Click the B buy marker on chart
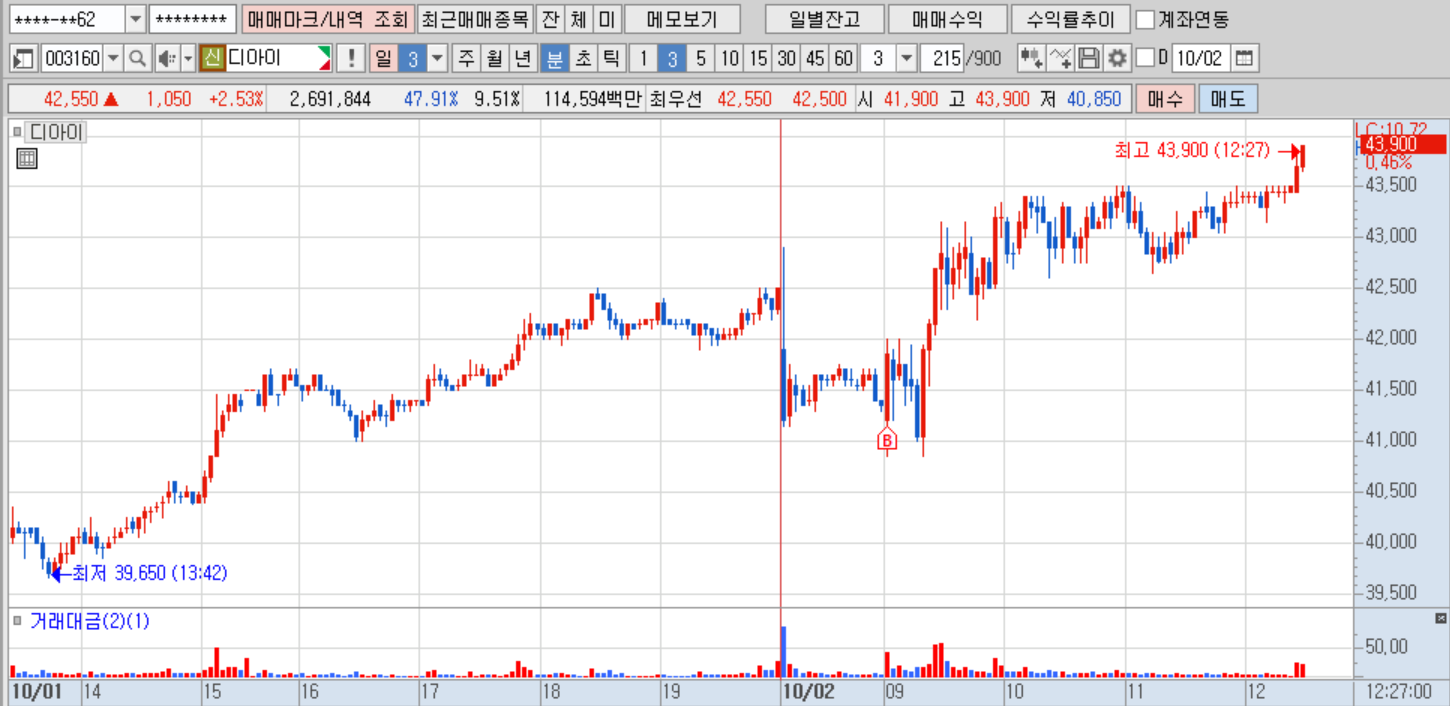 (x=887, y=439)
